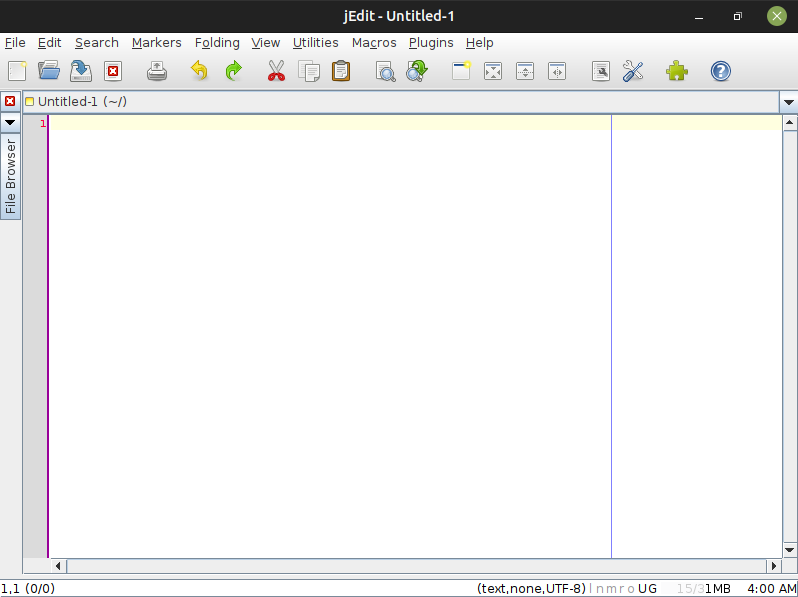Open the Edit menu

[x=49, y=43]
